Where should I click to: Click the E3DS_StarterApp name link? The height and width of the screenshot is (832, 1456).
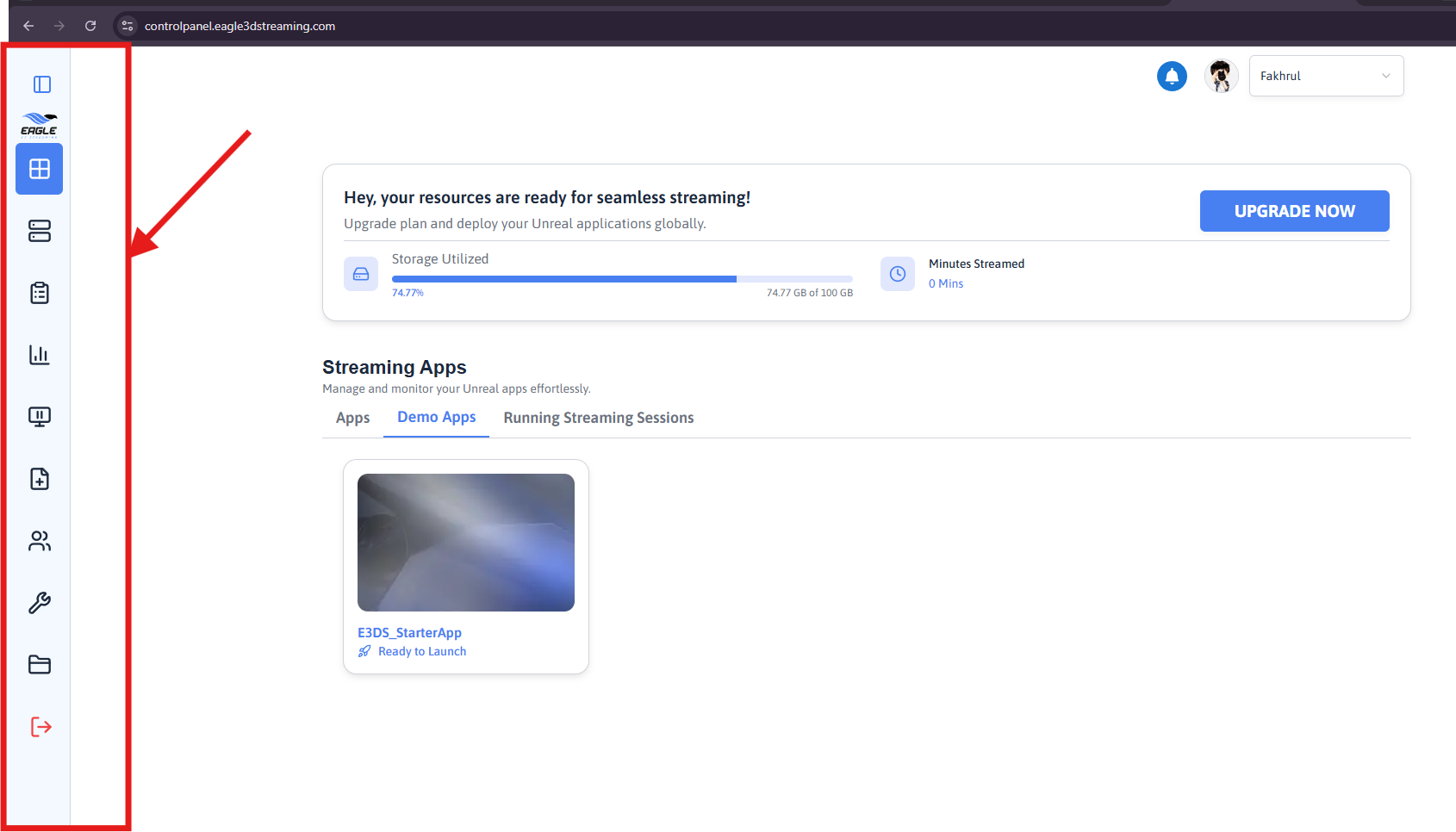point(409,633)
